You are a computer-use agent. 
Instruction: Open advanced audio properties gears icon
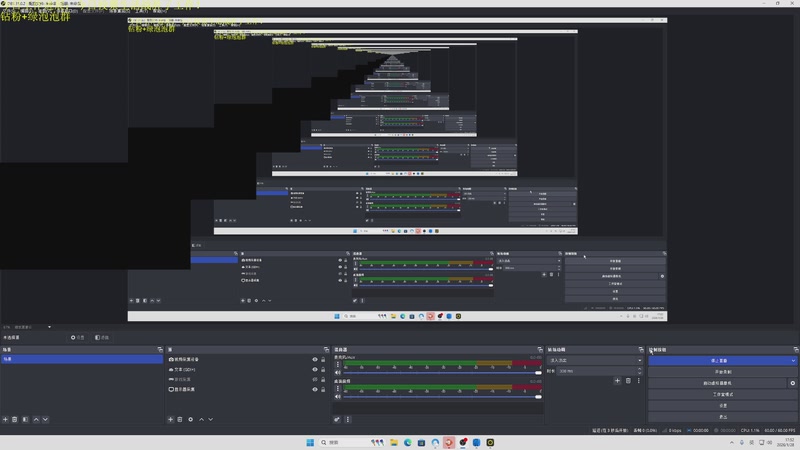(337, 419)
